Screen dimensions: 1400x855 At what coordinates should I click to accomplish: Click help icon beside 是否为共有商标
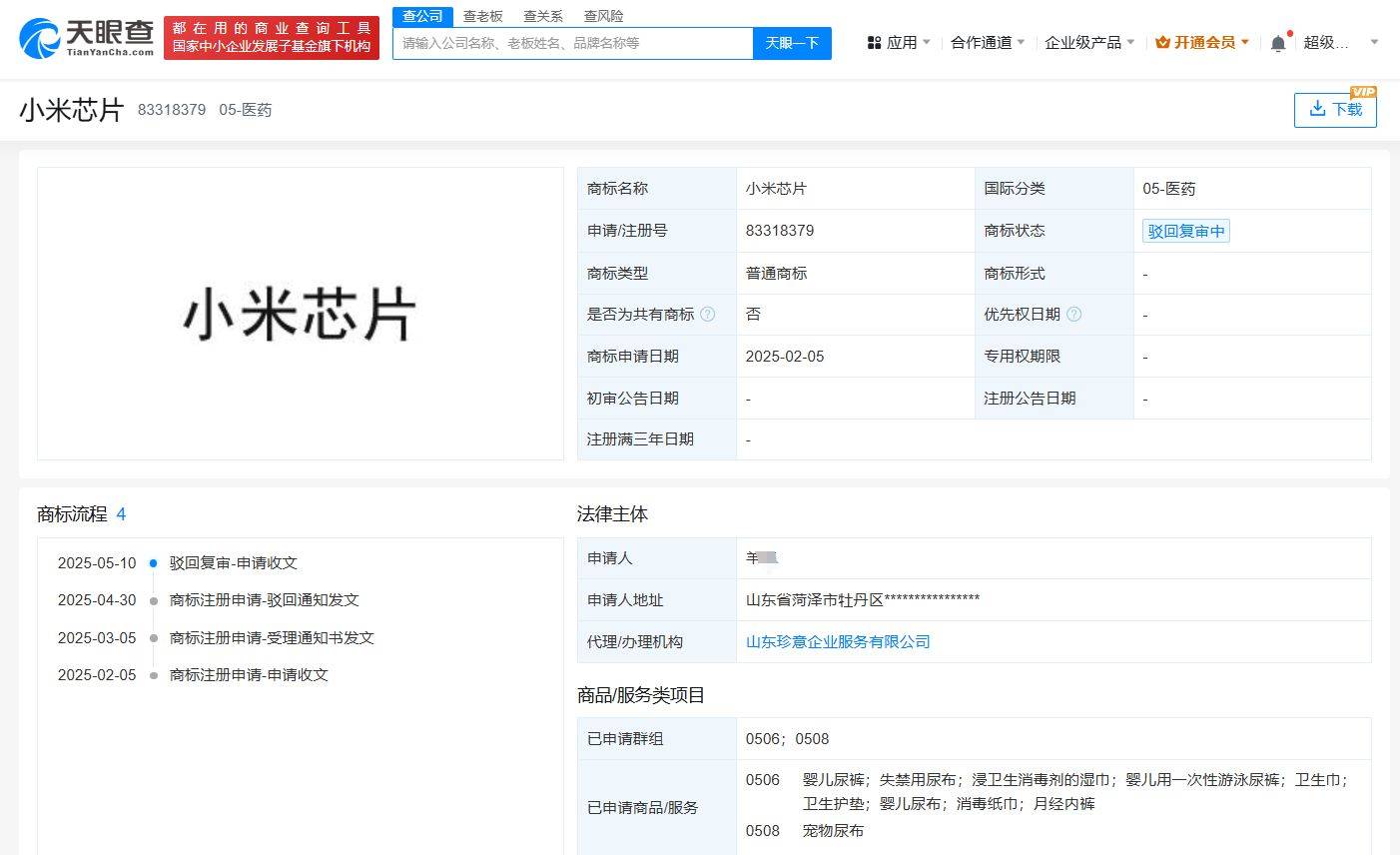[x=708, y=315]
